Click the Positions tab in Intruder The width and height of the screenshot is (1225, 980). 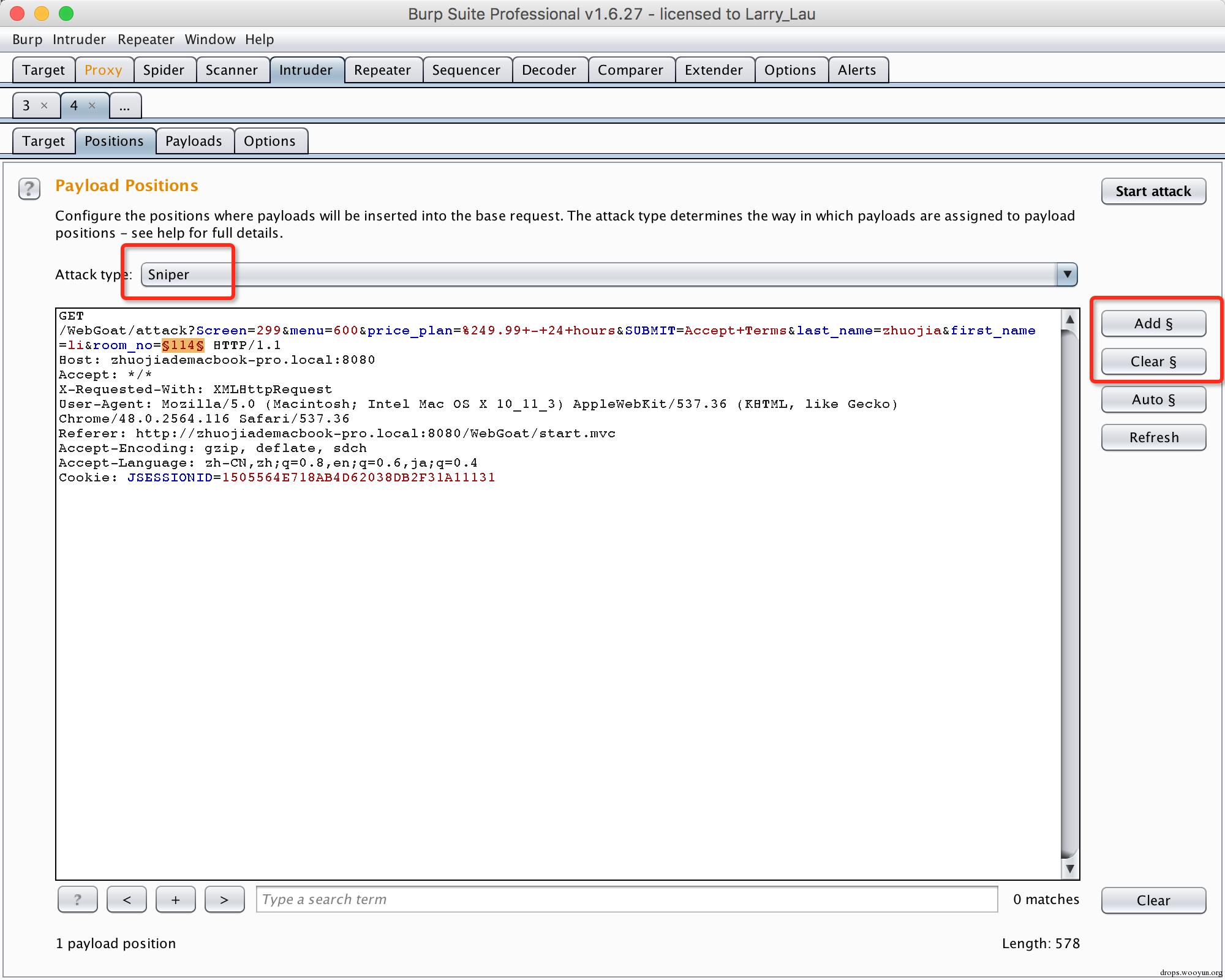114,141
